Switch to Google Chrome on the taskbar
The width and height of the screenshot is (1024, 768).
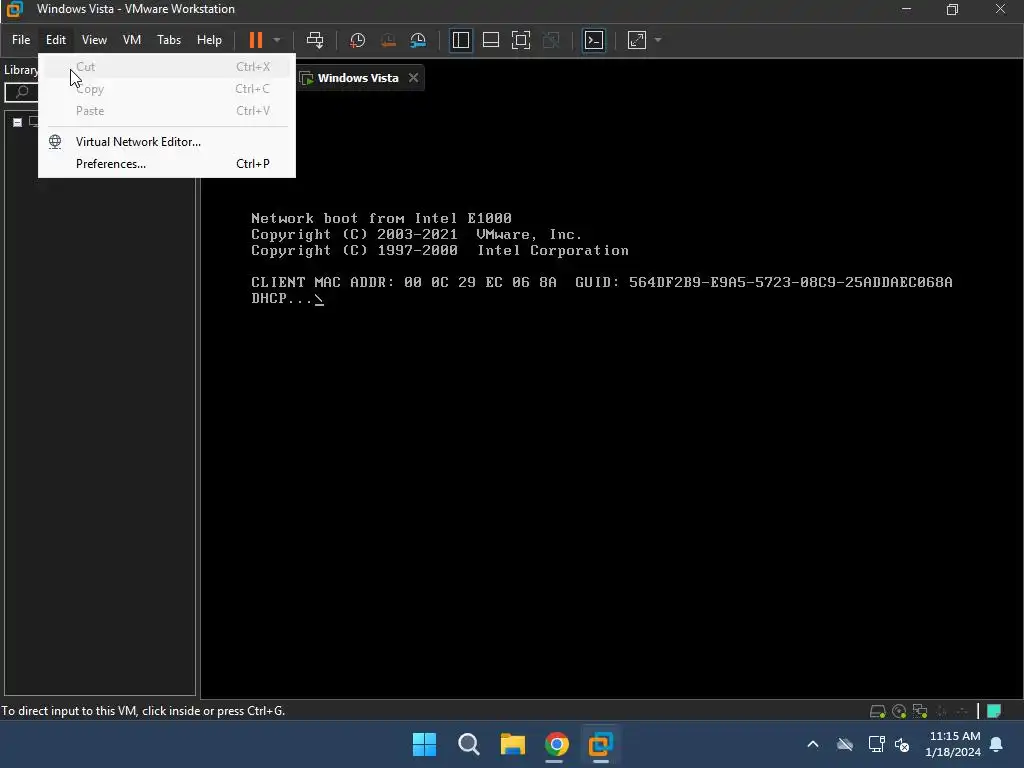556,744
